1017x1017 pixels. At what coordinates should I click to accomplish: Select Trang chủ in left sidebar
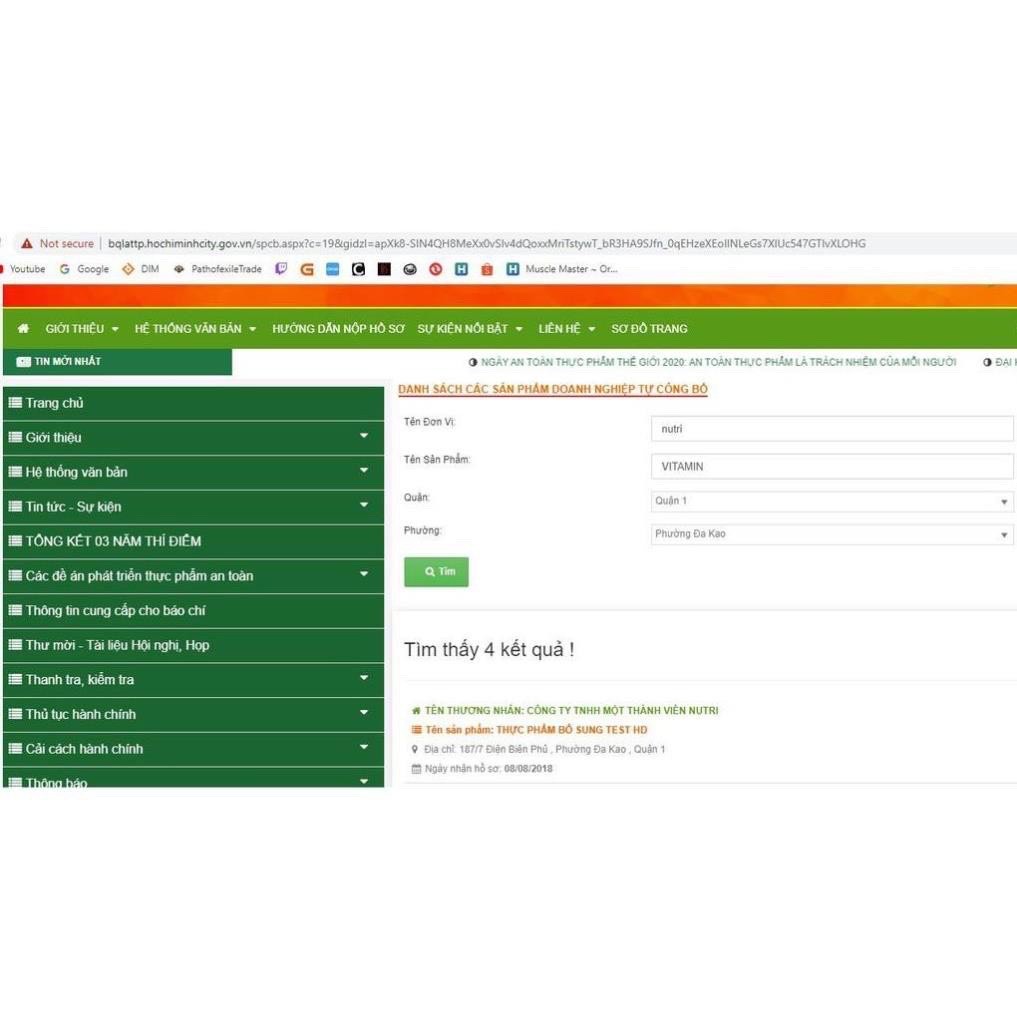click(x=55, y=403)
